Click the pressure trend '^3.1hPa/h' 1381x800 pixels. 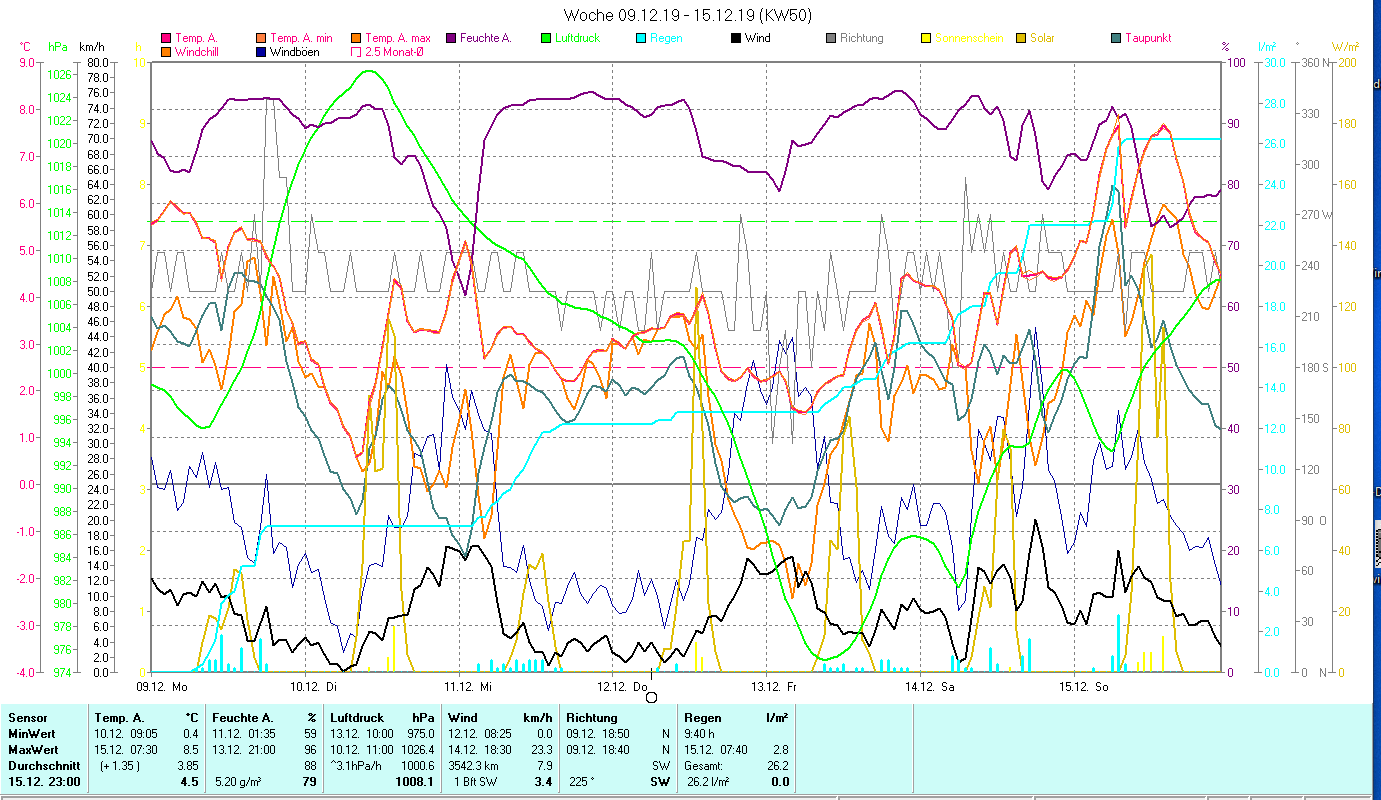pyautogui.click(x=356, y=766)
